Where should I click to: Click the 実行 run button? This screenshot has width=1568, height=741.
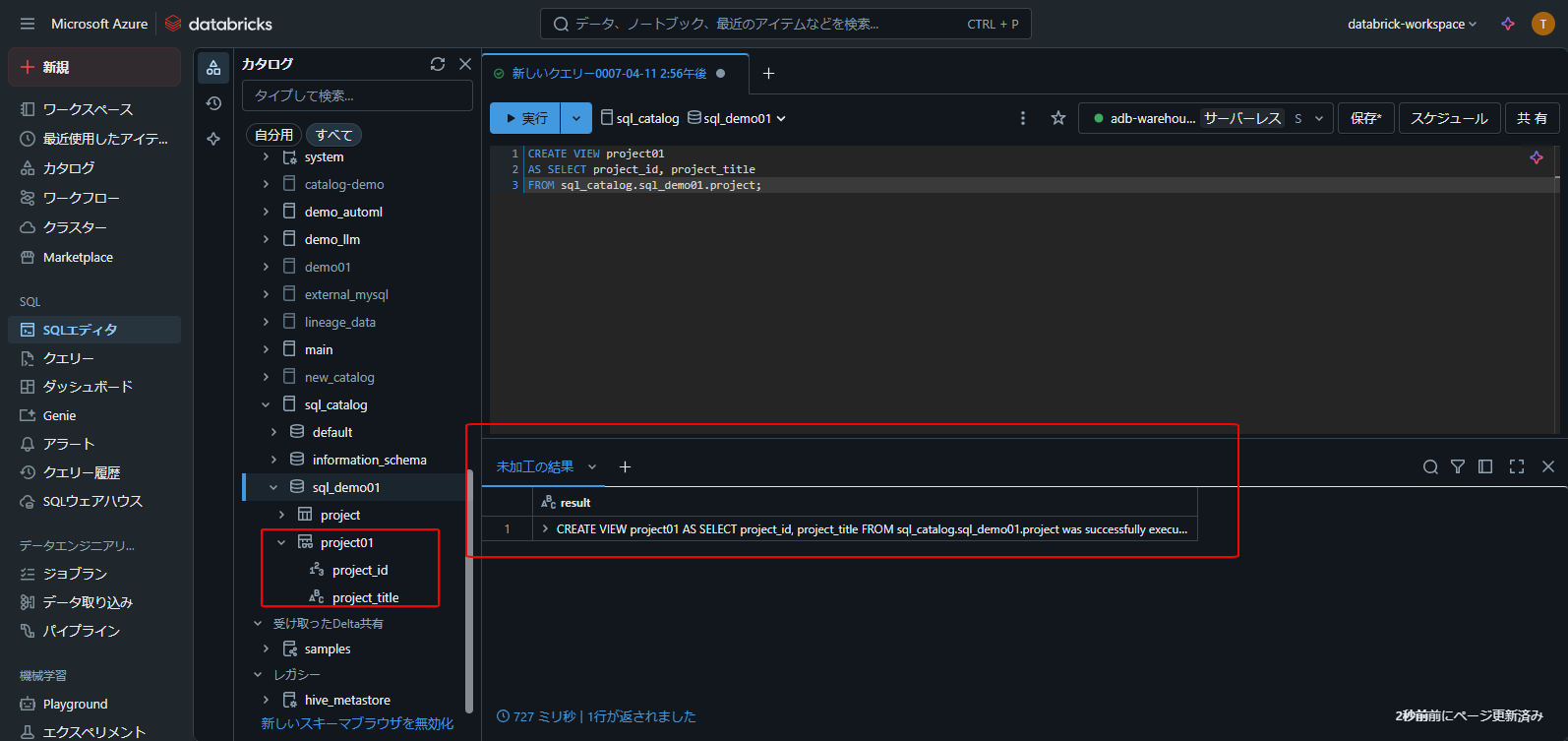(525, 118)
